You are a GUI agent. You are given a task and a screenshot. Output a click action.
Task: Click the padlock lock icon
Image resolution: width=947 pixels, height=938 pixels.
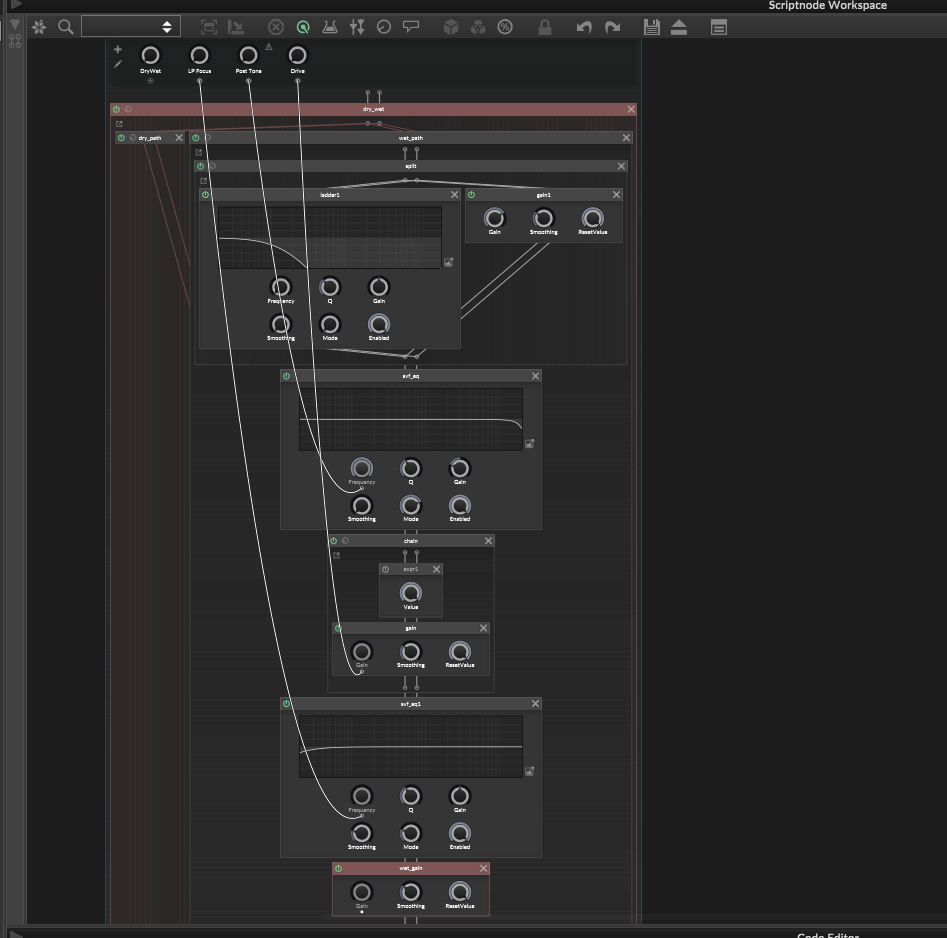pos(545,27)
